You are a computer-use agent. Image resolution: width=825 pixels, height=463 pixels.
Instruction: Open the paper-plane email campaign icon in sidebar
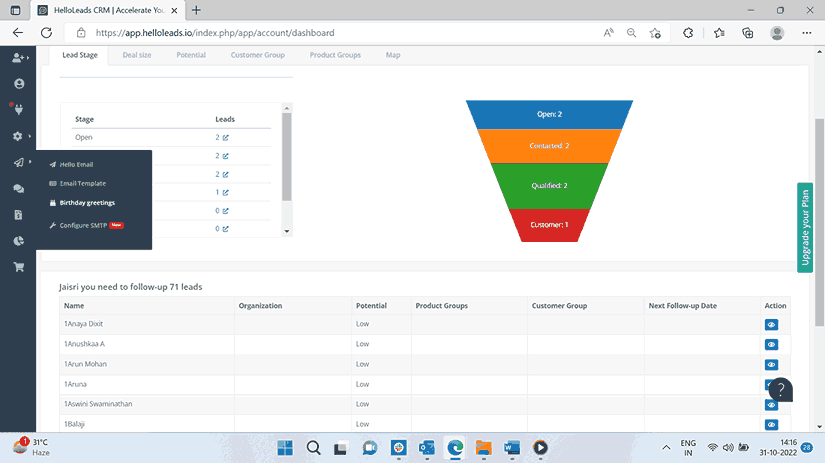pos(18,162)
